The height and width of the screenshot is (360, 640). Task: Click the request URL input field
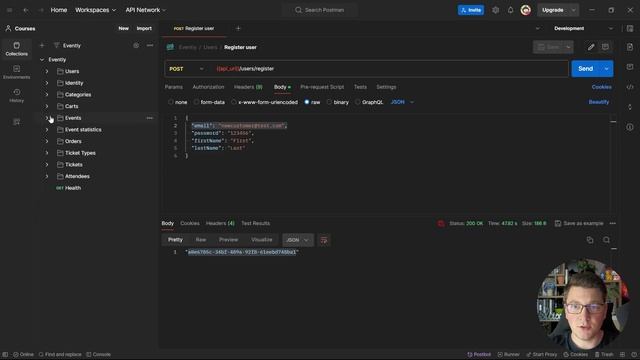coord(390,69)
